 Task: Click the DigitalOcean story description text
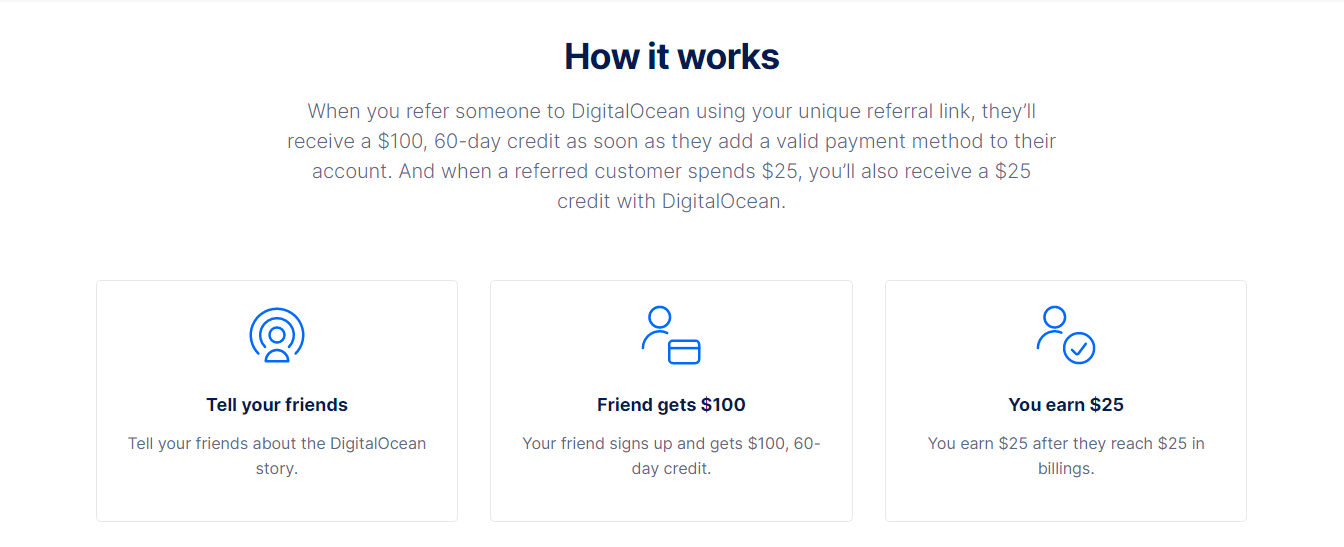point(277,443)
